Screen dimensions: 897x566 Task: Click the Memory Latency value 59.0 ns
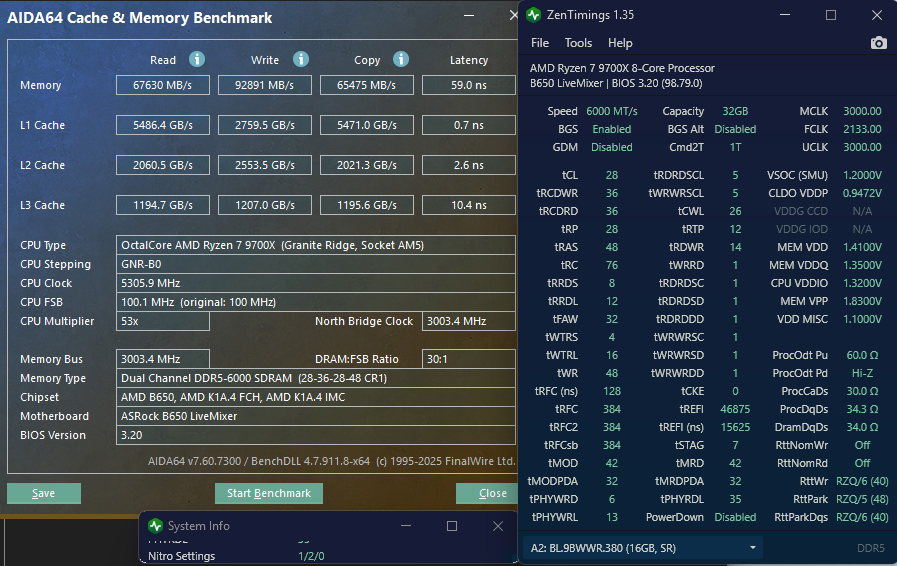pos(469,85)
